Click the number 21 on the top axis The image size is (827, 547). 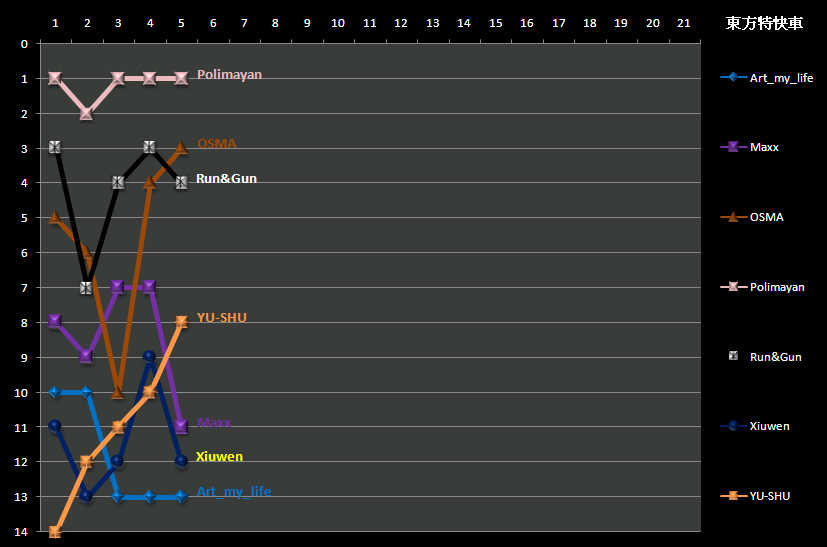tap(683, 23)
